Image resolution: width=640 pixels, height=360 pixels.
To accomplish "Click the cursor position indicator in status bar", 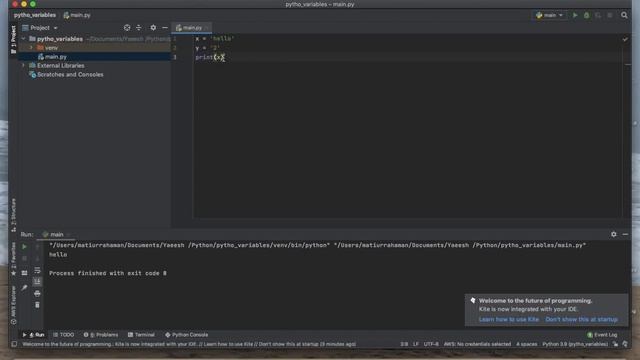I will tap(404, 344).
